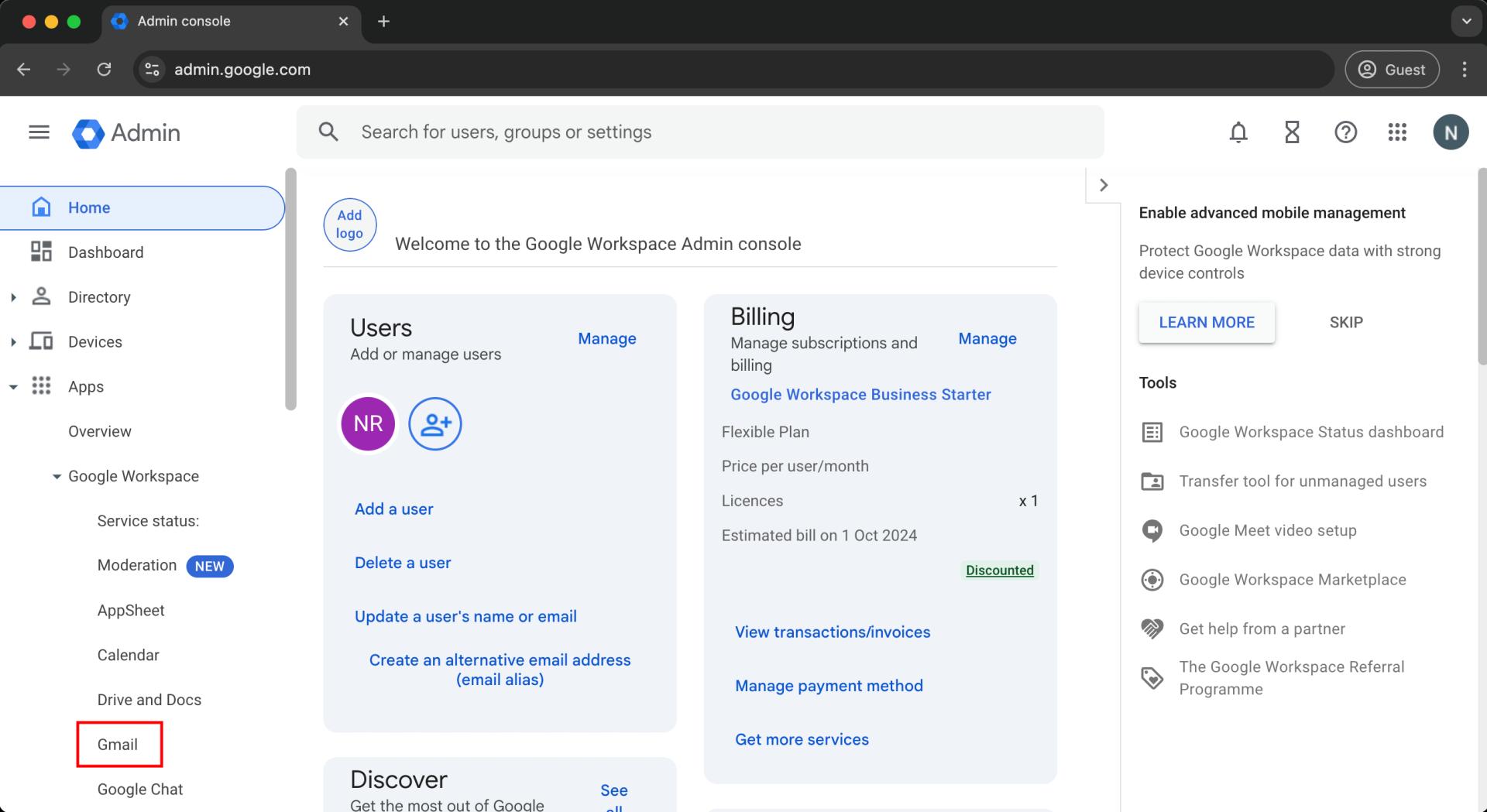This screenshot has width=1487, height=812.
Task: Focus the search users or settings field
Action: coord(700,132)
